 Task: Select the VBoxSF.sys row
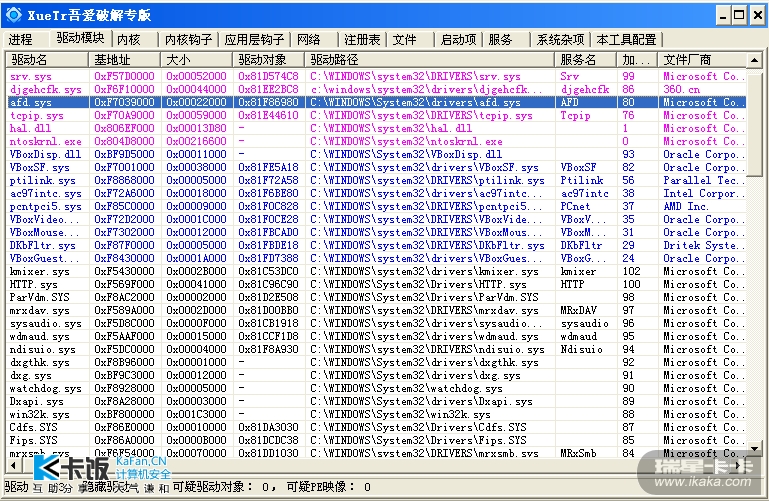(x=376, y=168)
